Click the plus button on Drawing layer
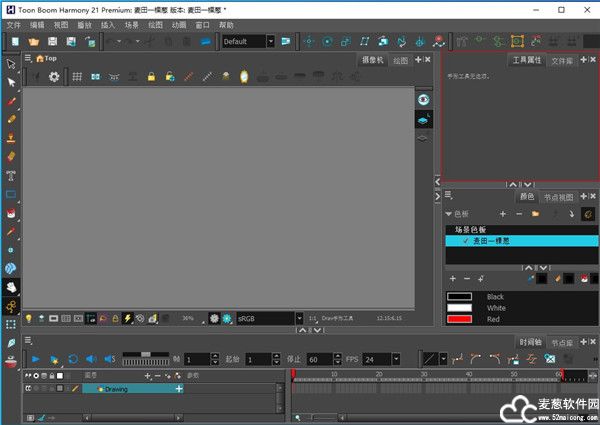The width and height of the screenshot is (600, 425). pos(179,389)
